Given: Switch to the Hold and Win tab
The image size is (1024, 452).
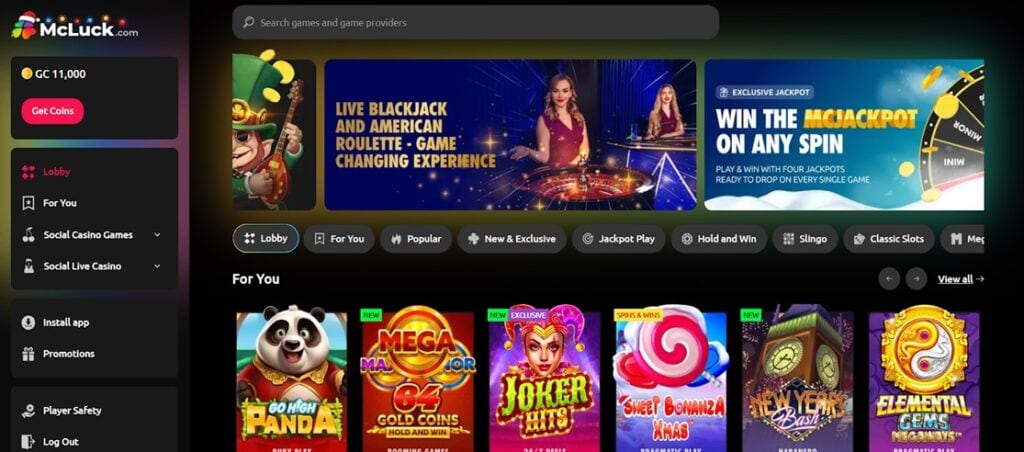Looking at the screenshot, I should click(x=718, y=239).
